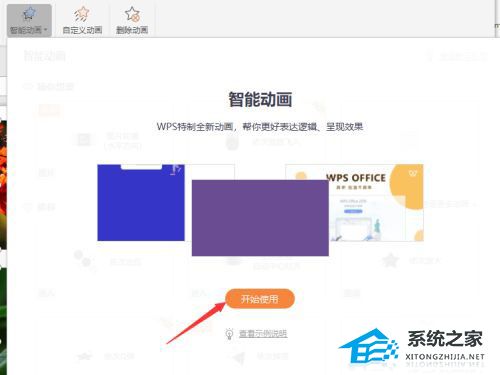Open the 查看示例说明 link

pos(263,333)
